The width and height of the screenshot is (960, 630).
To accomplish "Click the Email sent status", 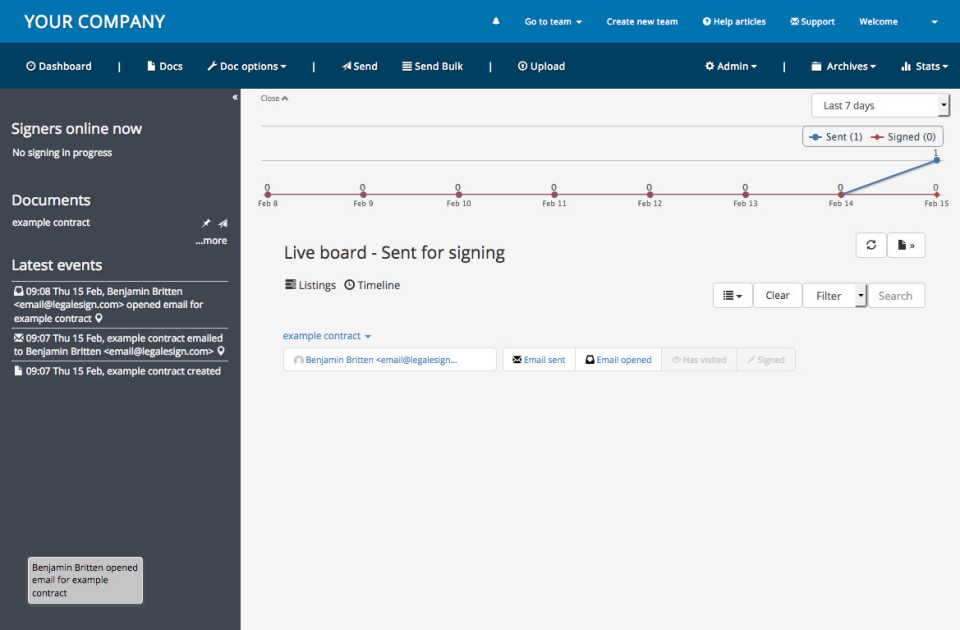I will 539,360.
